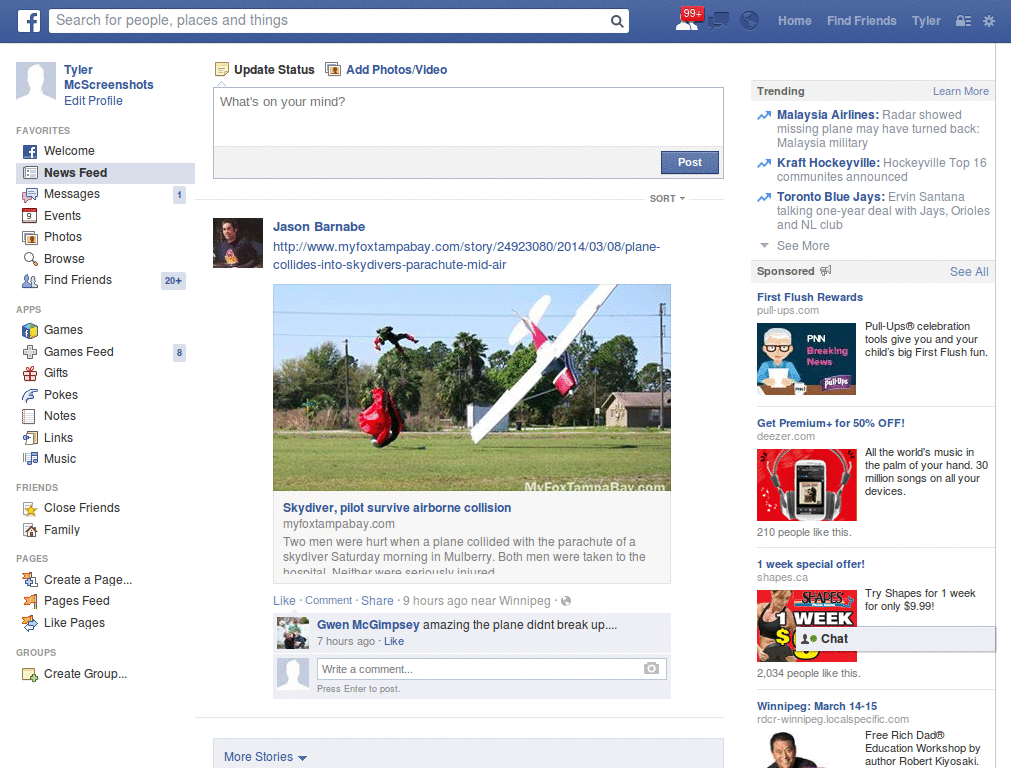Click the Events calendar icon
This screenshot has height=768, width=1024.
(x=30, y=216)
